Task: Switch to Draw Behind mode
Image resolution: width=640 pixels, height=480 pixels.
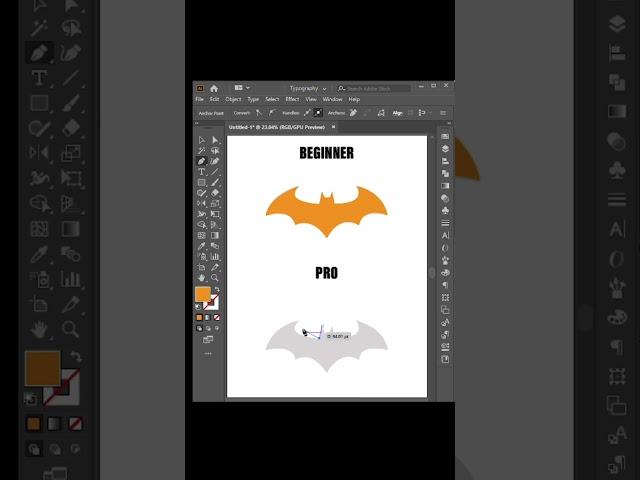Action: coord(208,328)
